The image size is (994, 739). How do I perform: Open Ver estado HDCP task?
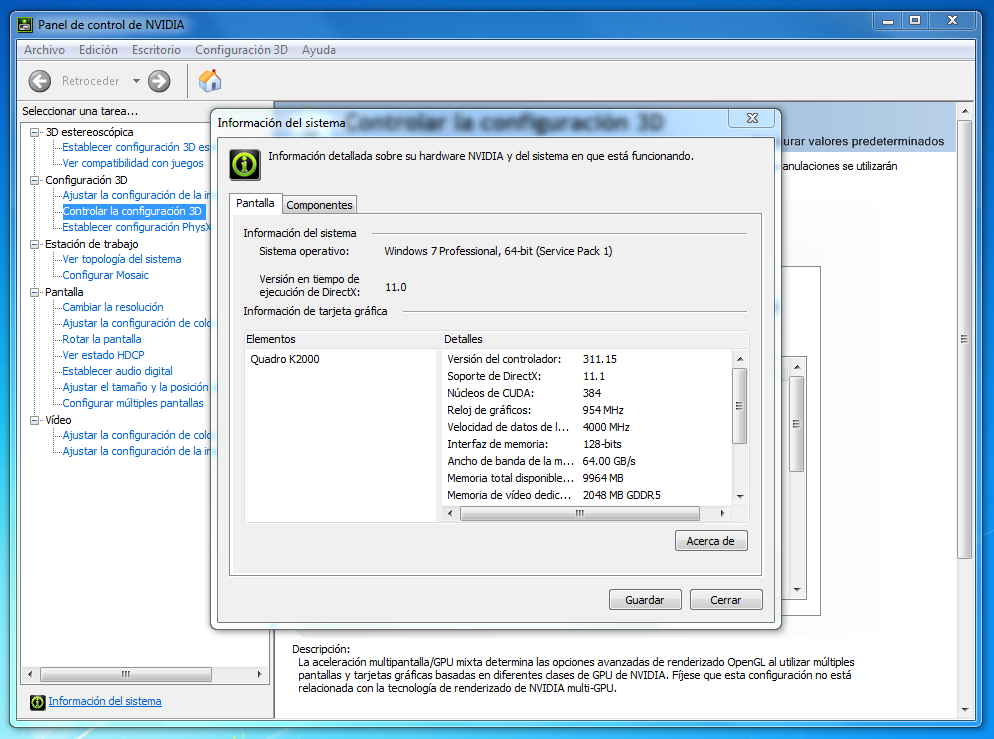(103, 355)
